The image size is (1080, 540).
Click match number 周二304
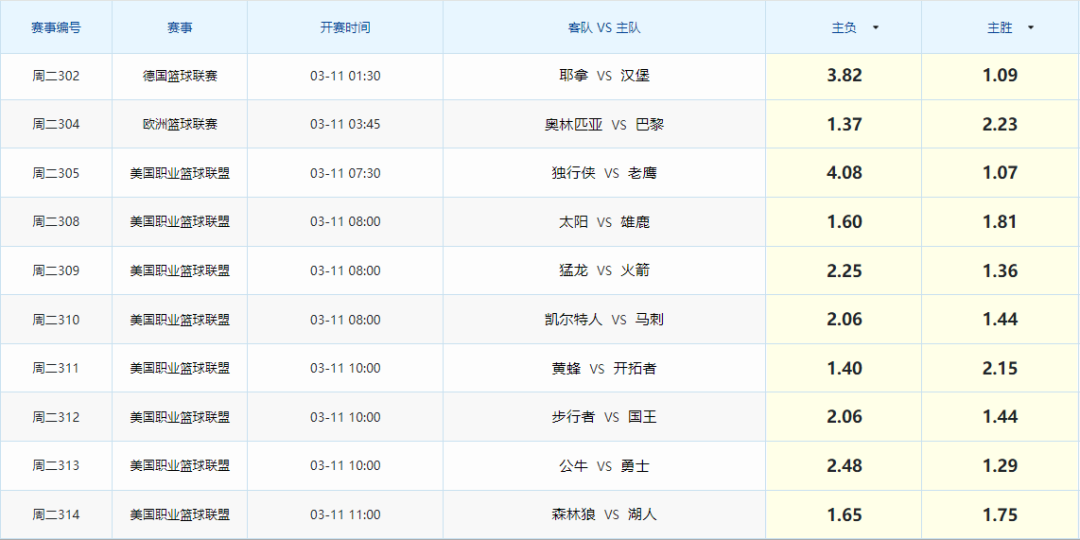coord(56,125)
